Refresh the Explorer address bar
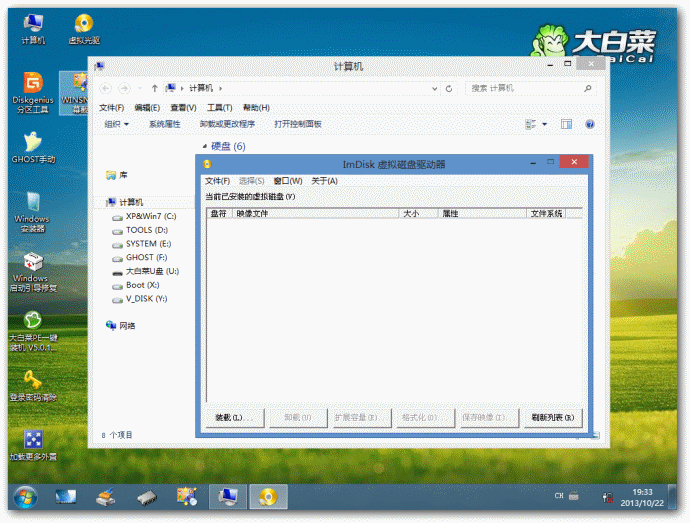The width and height of the screenshot is (690, 523). [x=449, y=88]
